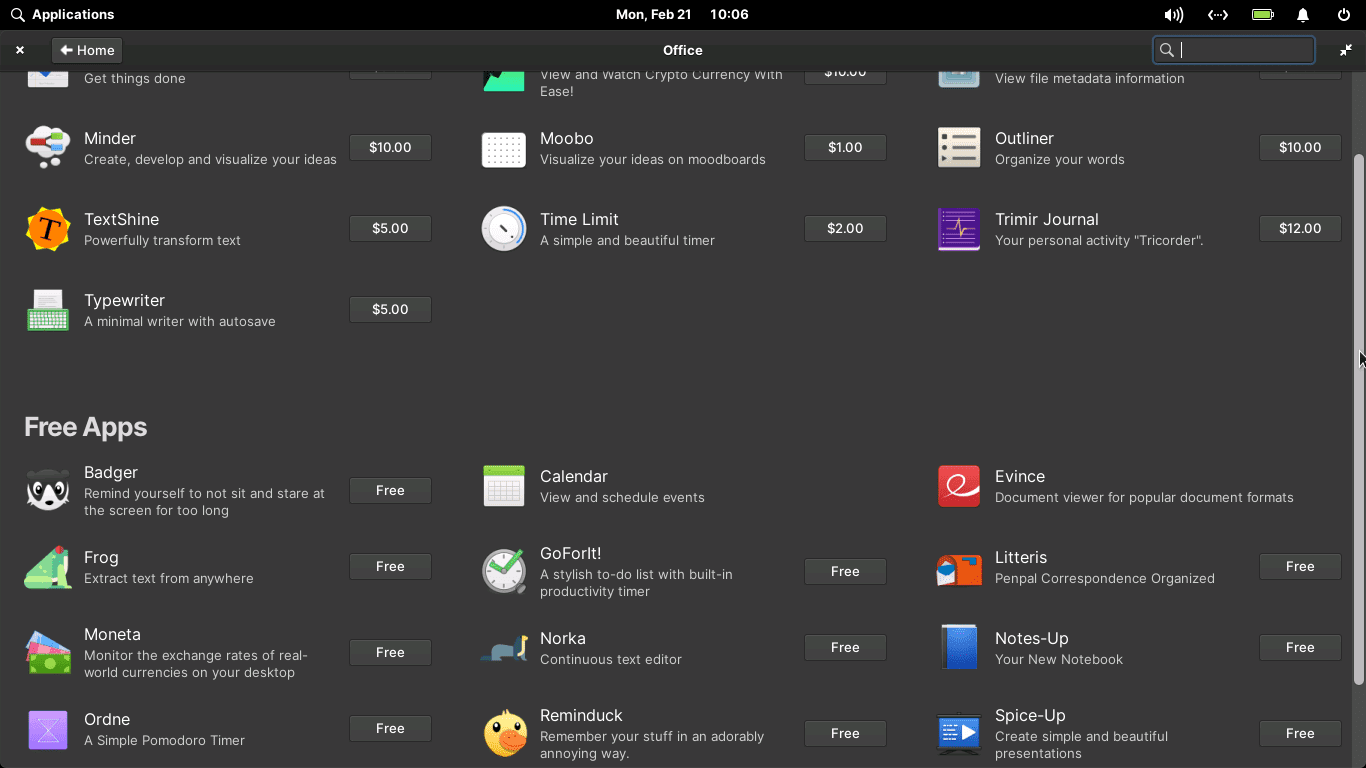Buy Trimir Journal for $12.00
Image resolution: width=1366 pixels, height=768 pixels.
(1300, 228)
